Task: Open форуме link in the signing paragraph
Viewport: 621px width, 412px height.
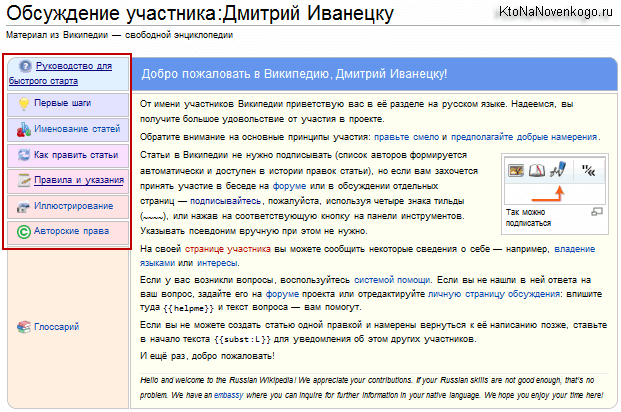Action: tap(290, 186)
